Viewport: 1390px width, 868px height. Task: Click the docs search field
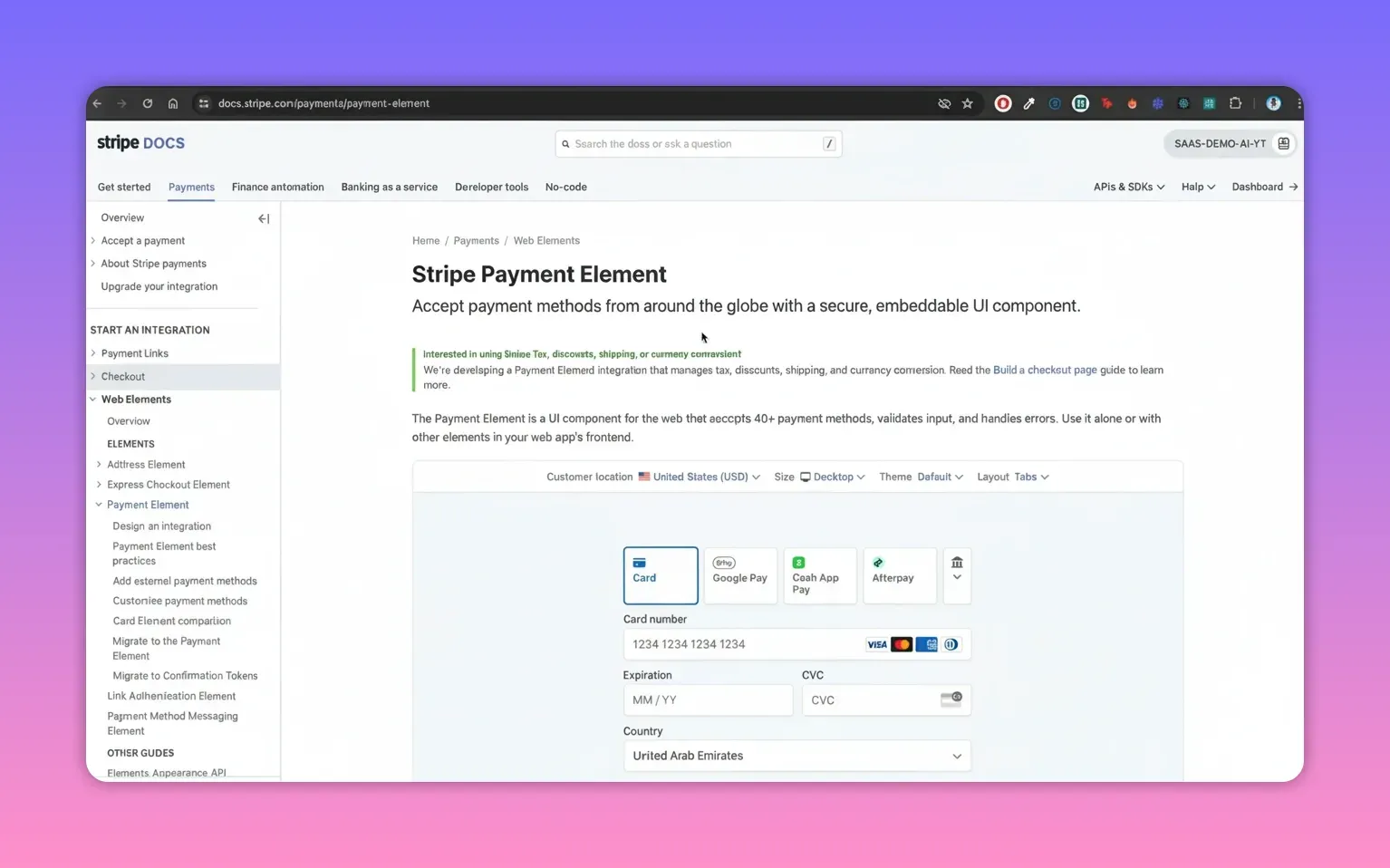click(x=698, y=143)
